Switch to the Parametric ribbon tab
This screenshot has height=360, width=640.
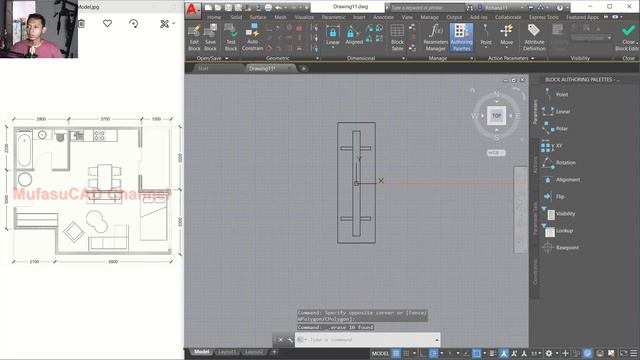tap(333, 17)
